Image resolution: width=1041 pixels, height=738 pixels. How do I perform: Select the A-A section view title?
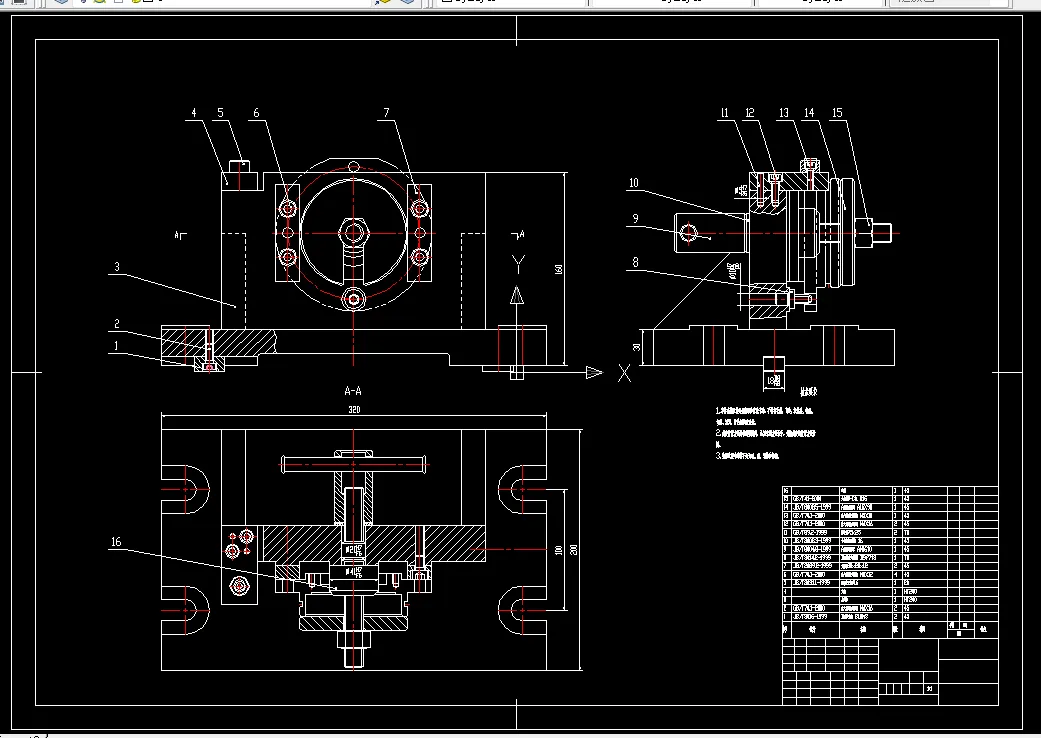click(x=353, y=392)
